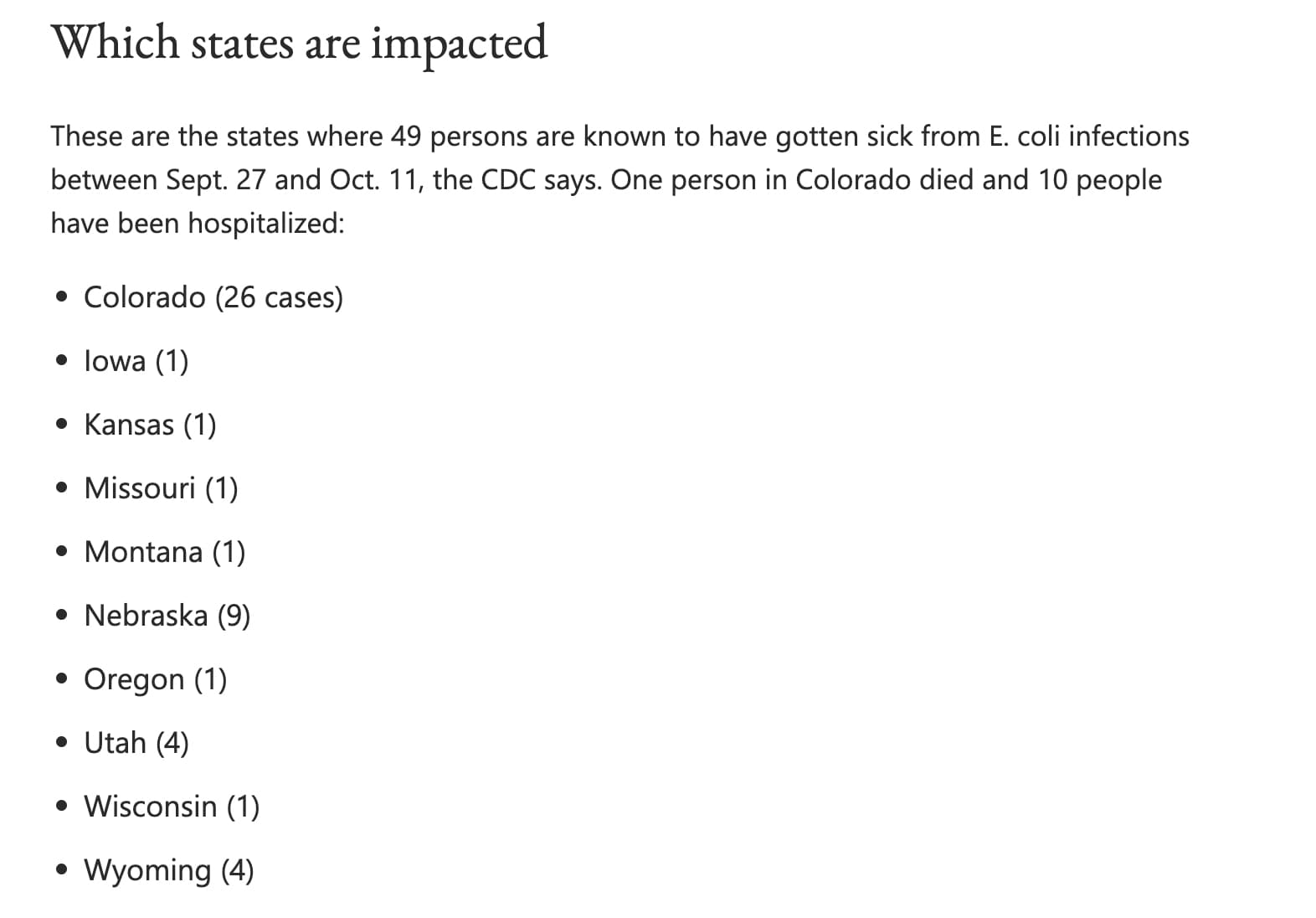
Task: Click 'Sept. 27' in the paragraph
Action: pos(216,180)
